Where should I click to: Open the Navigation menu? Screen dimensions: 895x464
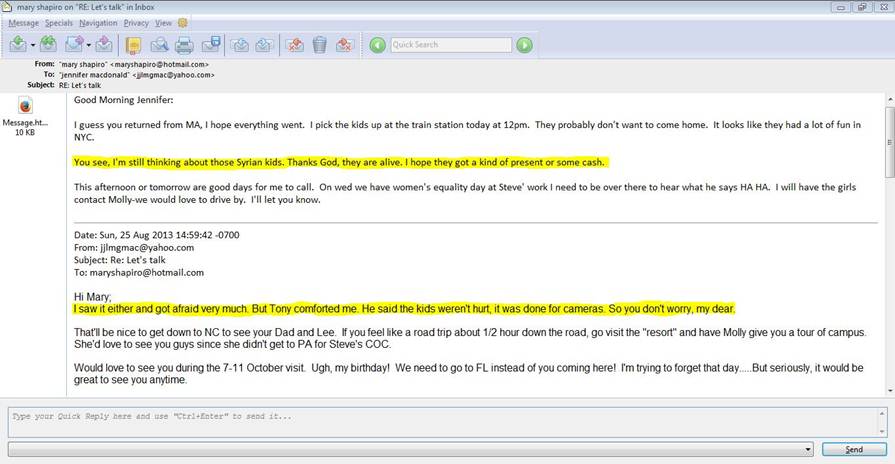(x=98, y=22)
